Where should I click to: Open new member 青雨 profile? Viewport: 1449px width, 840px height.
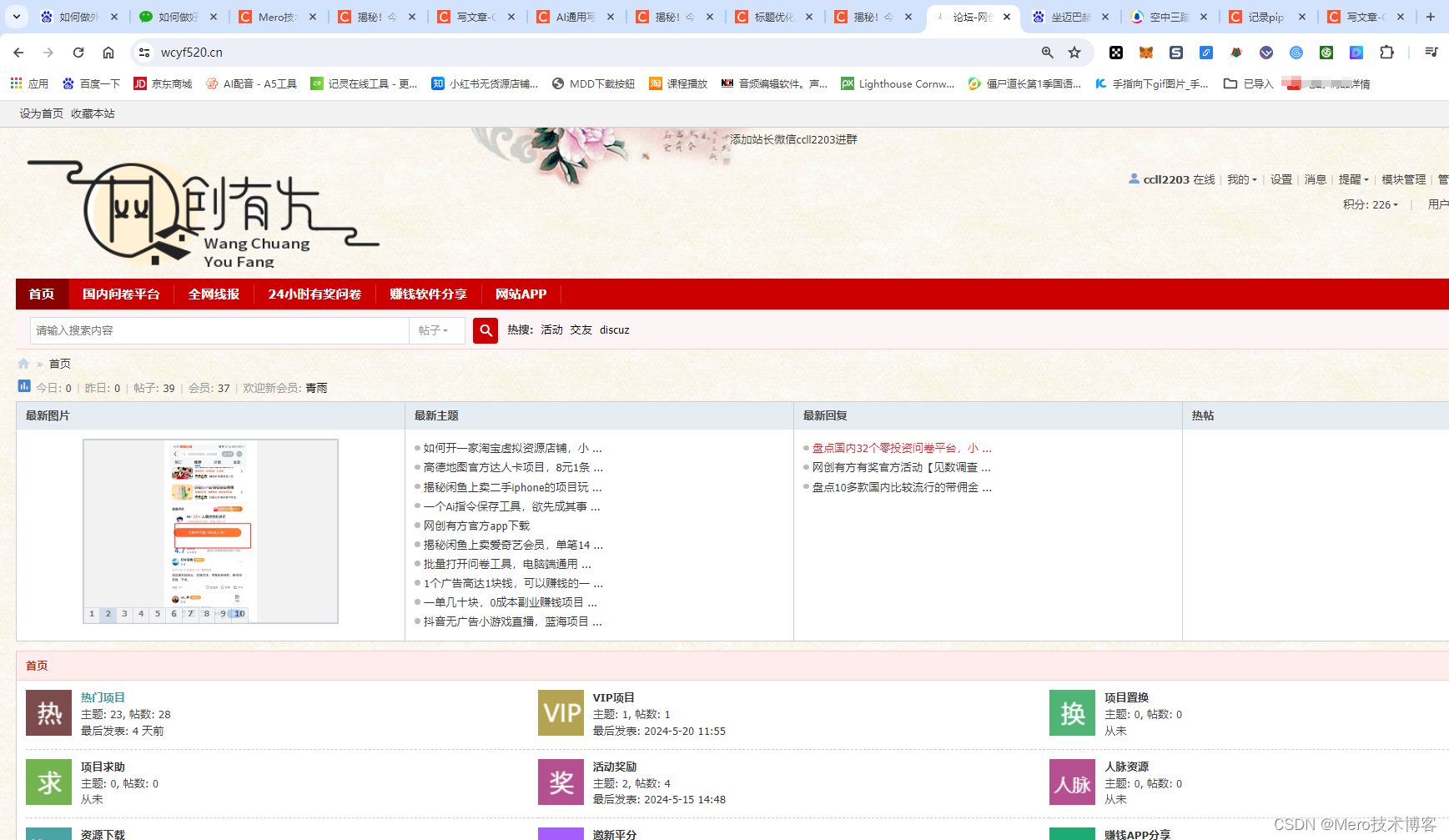point(316,388)
